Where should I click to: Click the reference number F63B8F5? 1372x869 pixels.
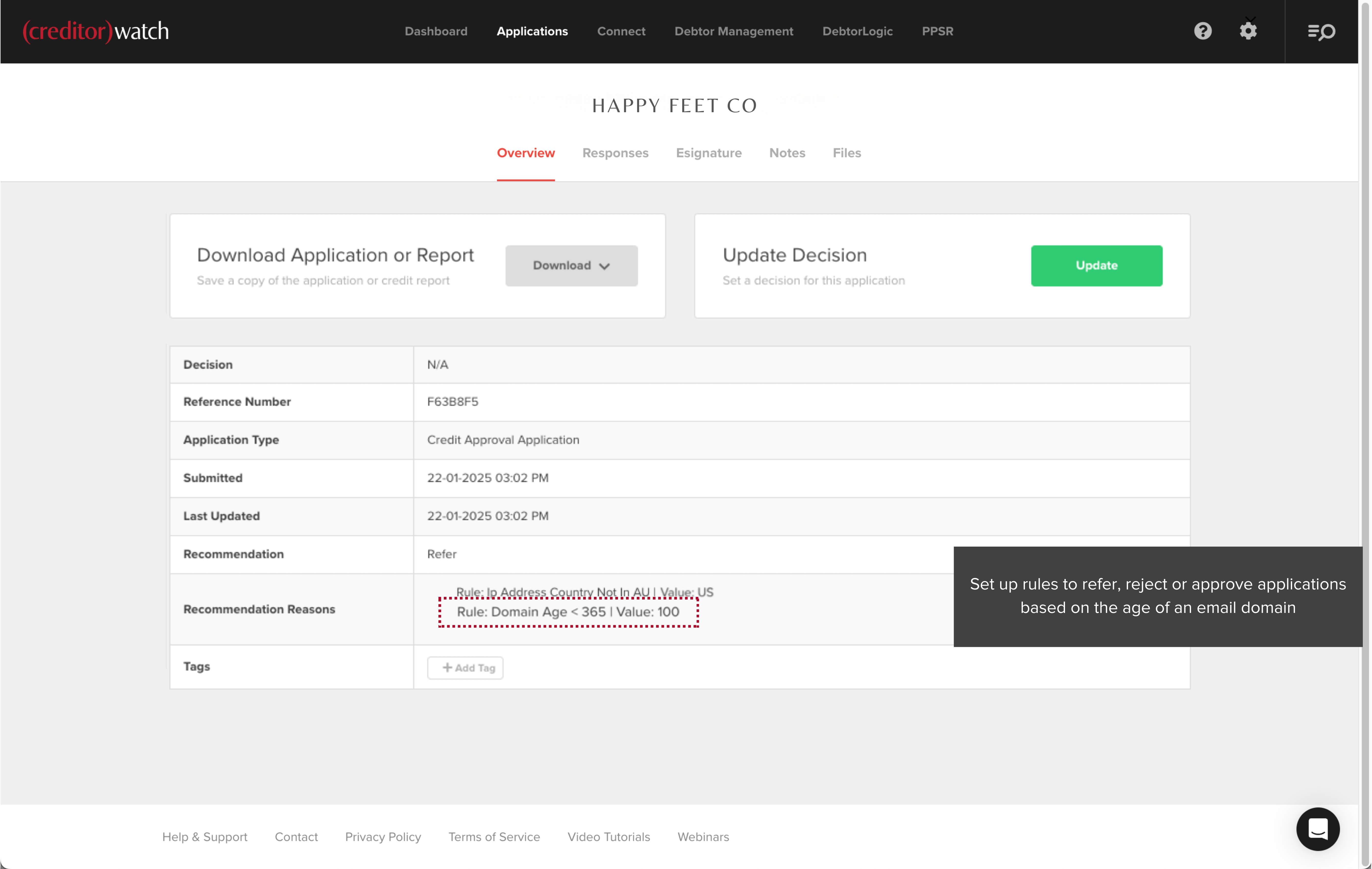(452, 401)
